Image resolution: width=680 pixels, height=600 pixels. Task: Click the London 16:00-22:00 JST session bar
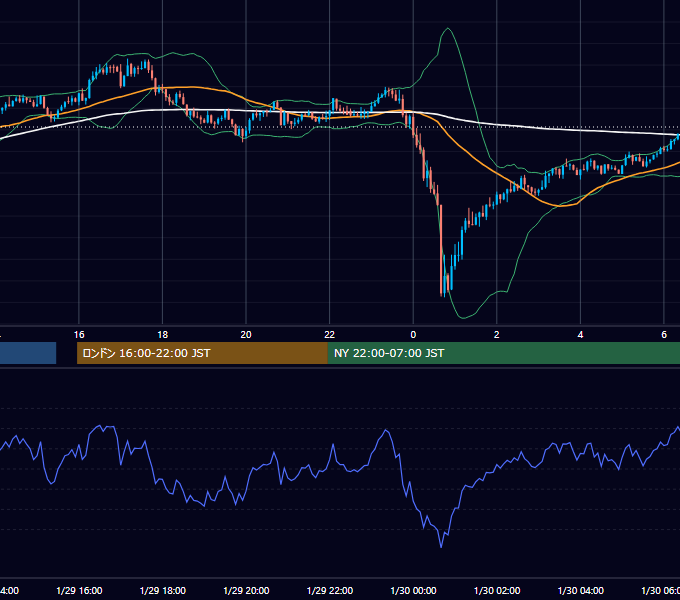[x=202, y=353]
